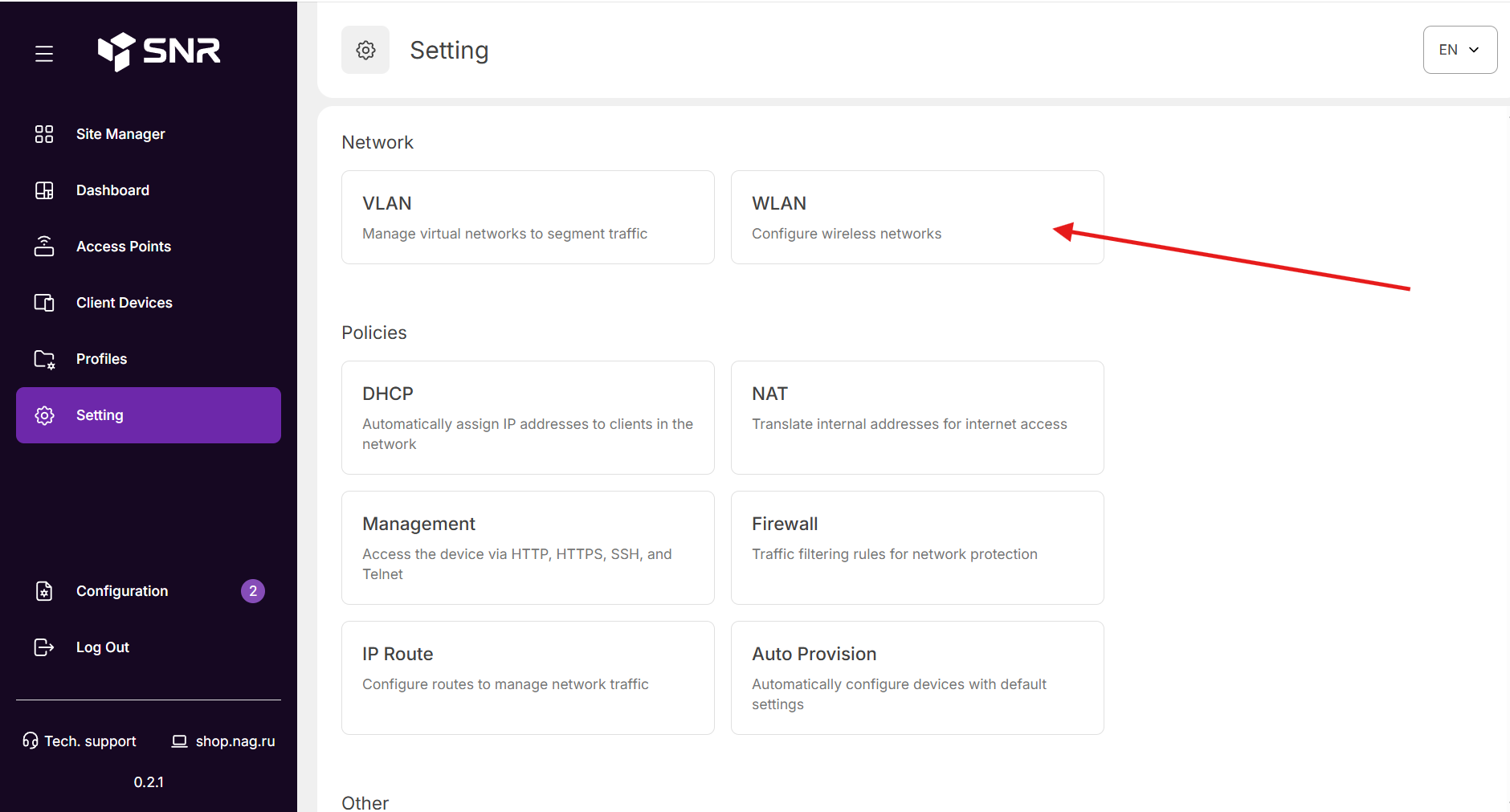Click the Access Points router icon
1510x812 pixels.
pos(44,247)
